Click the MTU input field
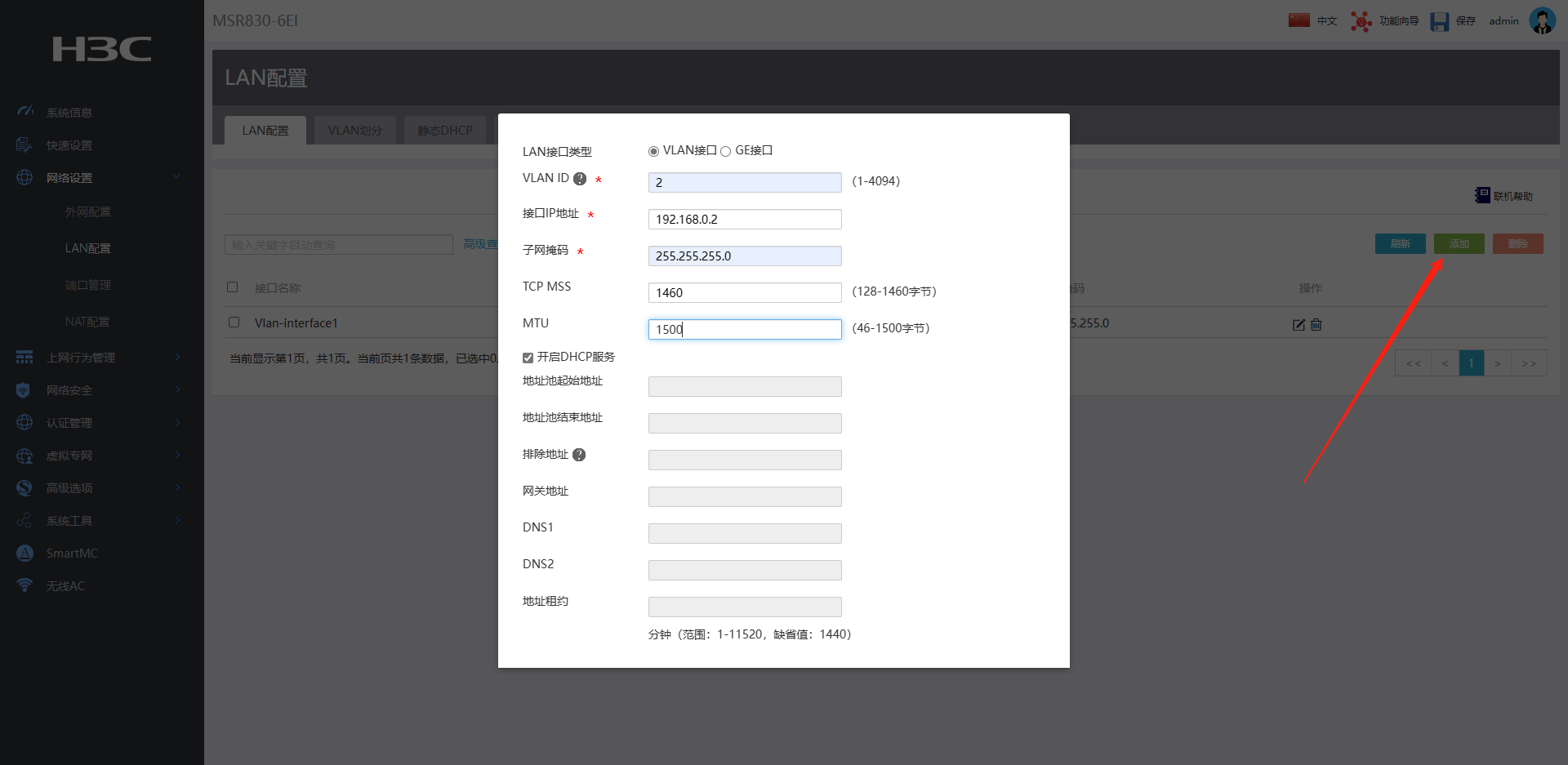This screenshot has height=765, width=1568. point(745,329)
